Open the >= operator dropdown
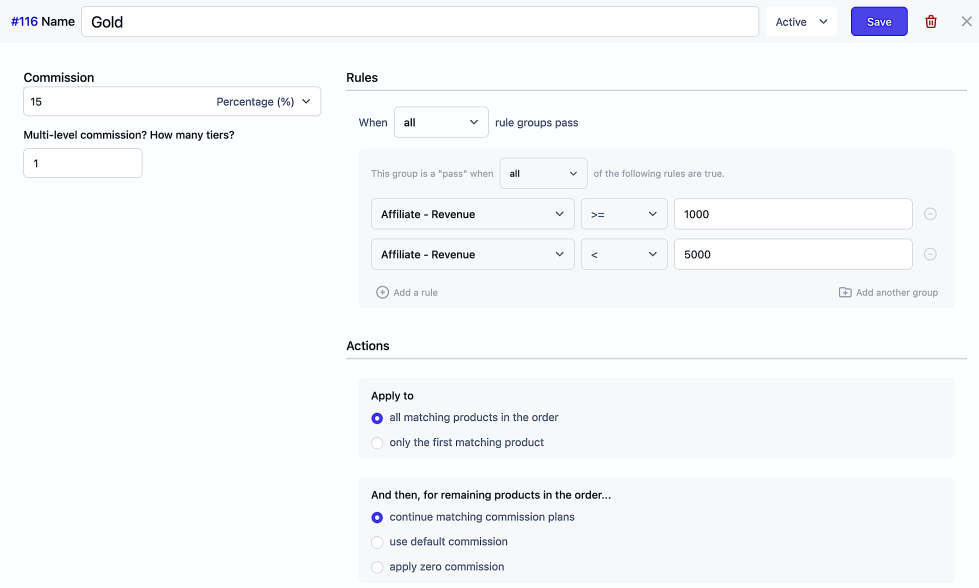Screen dimensions: 979x588 point(624,214)
